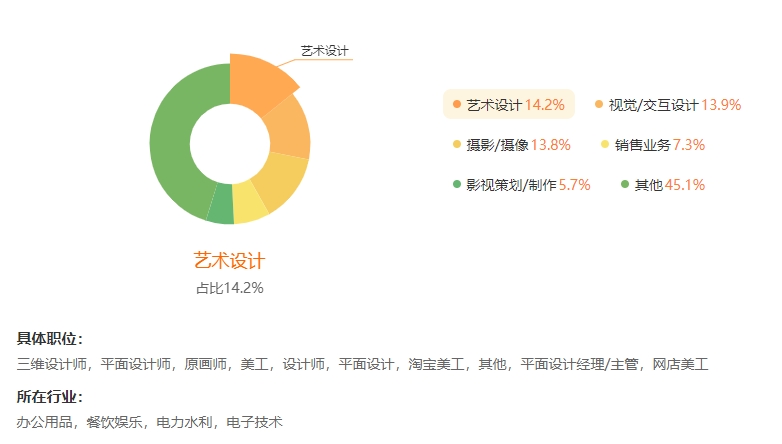The image size is (782, 444).
Task: Select the large green 其他 donut slice
Action: [173, 142]
